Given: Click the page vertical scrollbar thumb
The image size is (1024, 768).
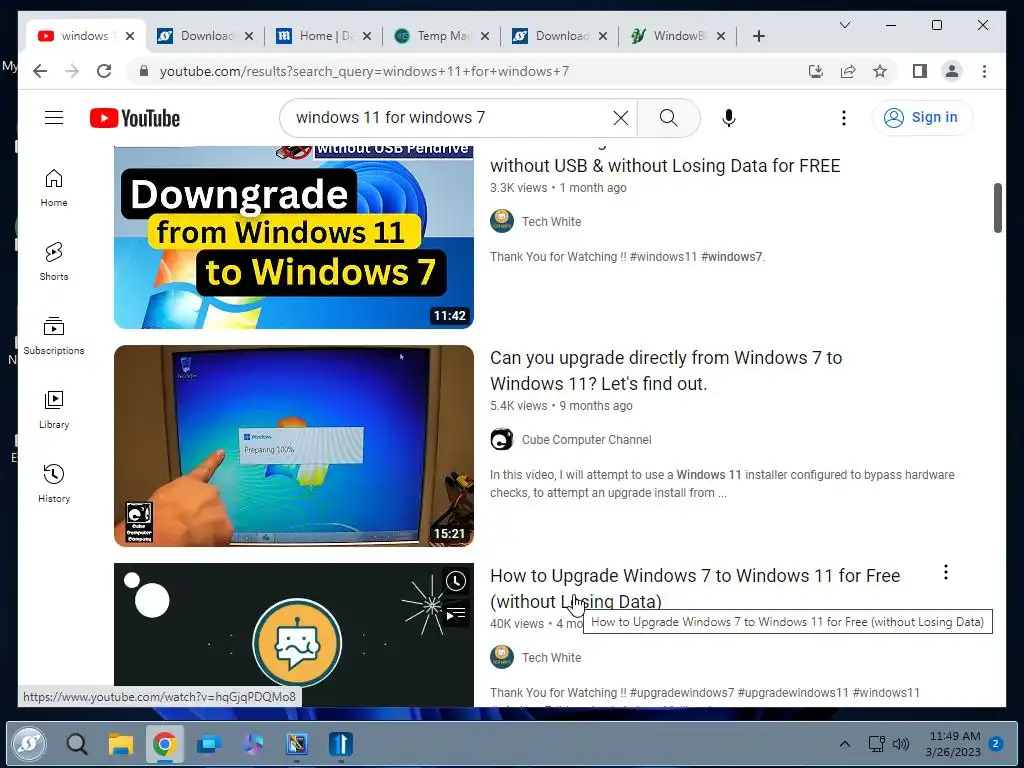Looking at the screenshot, I should coord(998,208).
